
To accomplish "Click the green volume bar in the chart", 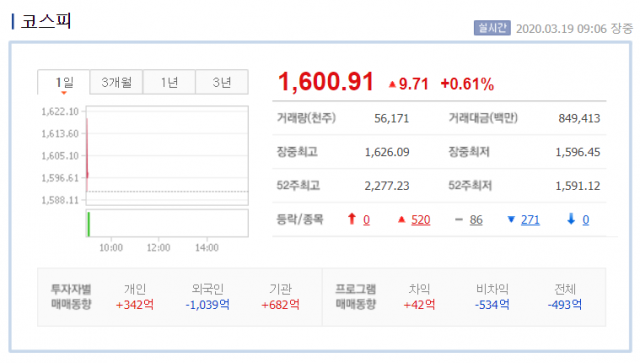I will [x=89, y=224].
